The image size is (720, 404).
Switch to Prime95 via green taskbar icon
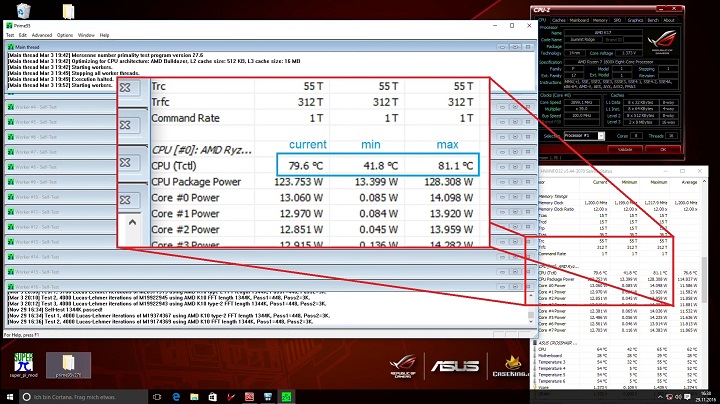pos(286,397)
